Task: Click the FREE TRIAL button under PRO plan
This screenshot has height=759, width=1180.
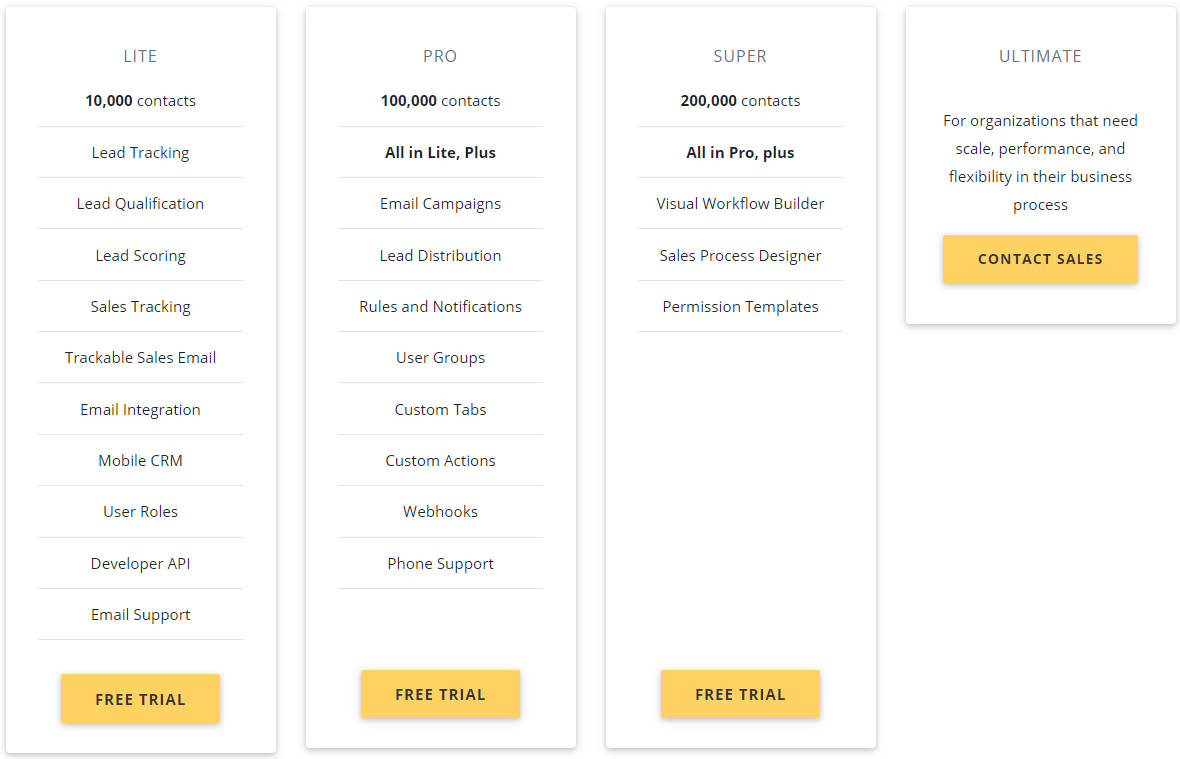Action: [440, 693]
